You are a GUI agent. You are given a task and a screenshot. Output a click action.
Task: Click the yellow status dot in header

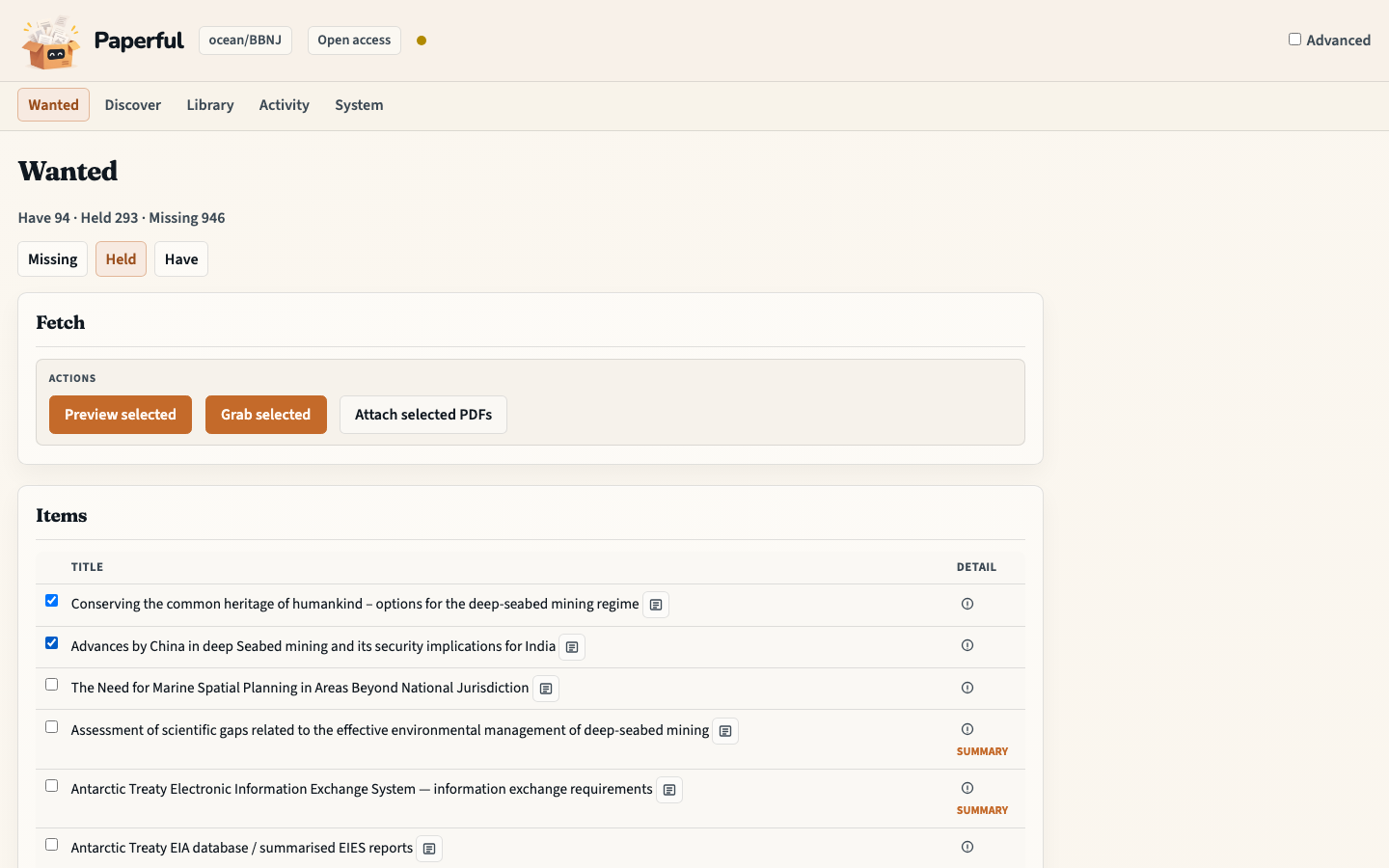[x=422, y=41]
